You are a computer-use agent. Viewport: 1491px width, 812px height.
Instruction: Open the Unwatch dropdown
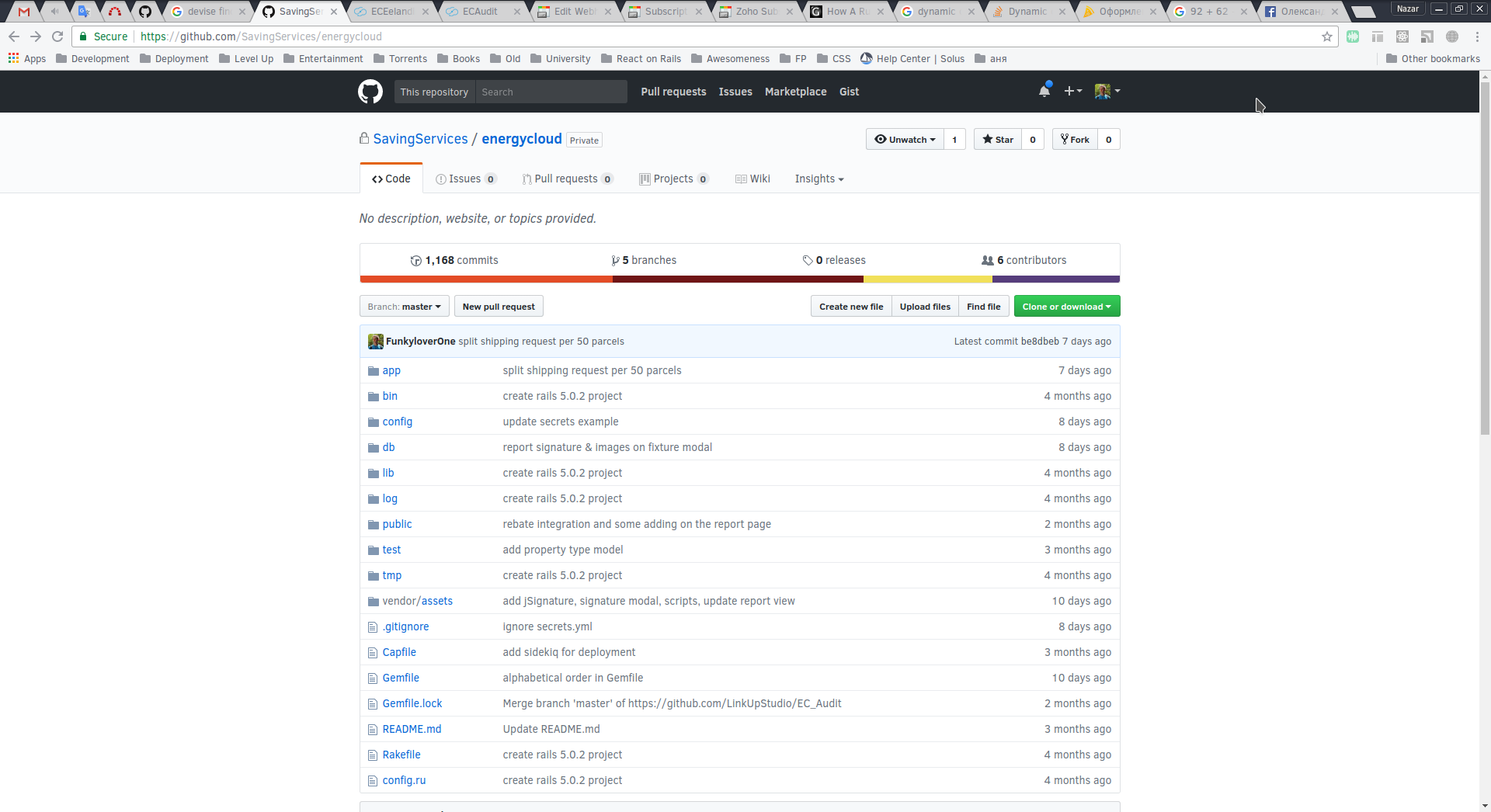[905, 139]
